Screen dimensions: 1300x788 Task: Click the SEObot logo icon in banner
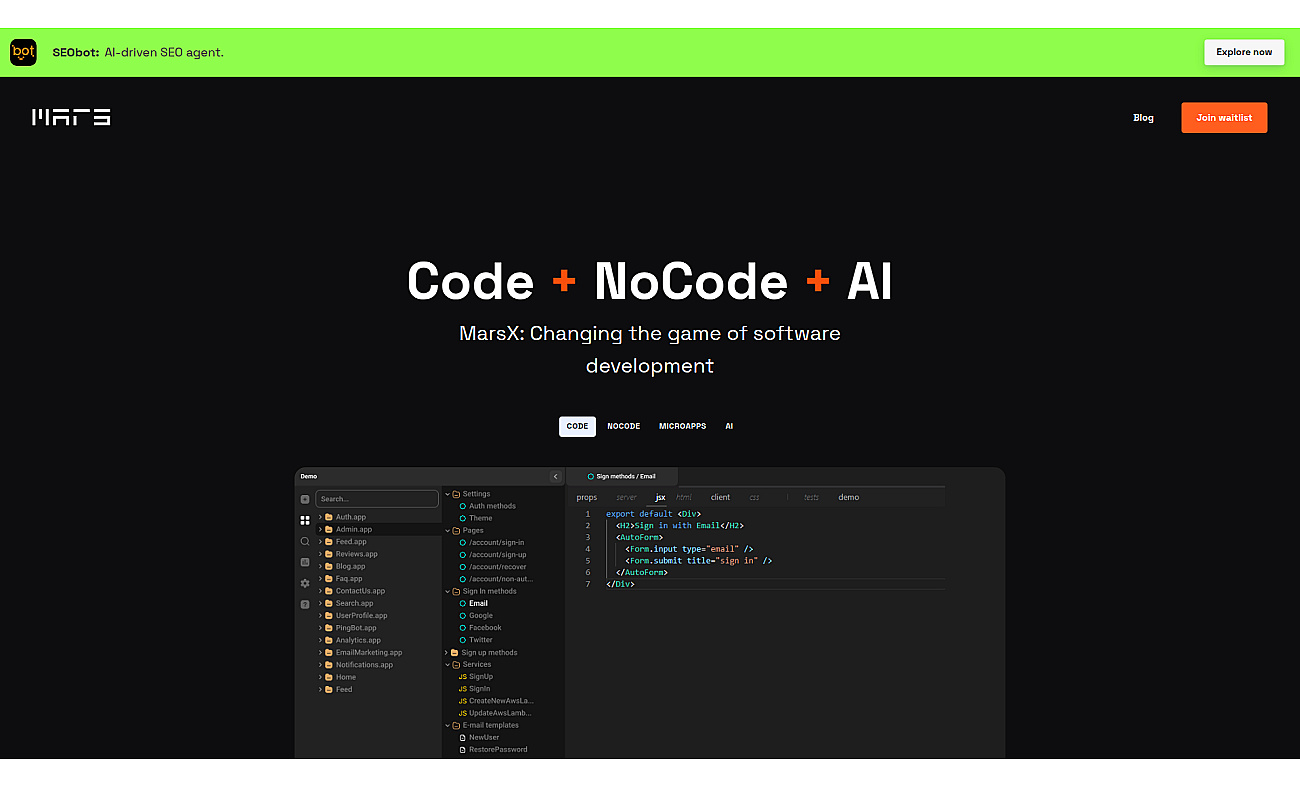point(23,52)
